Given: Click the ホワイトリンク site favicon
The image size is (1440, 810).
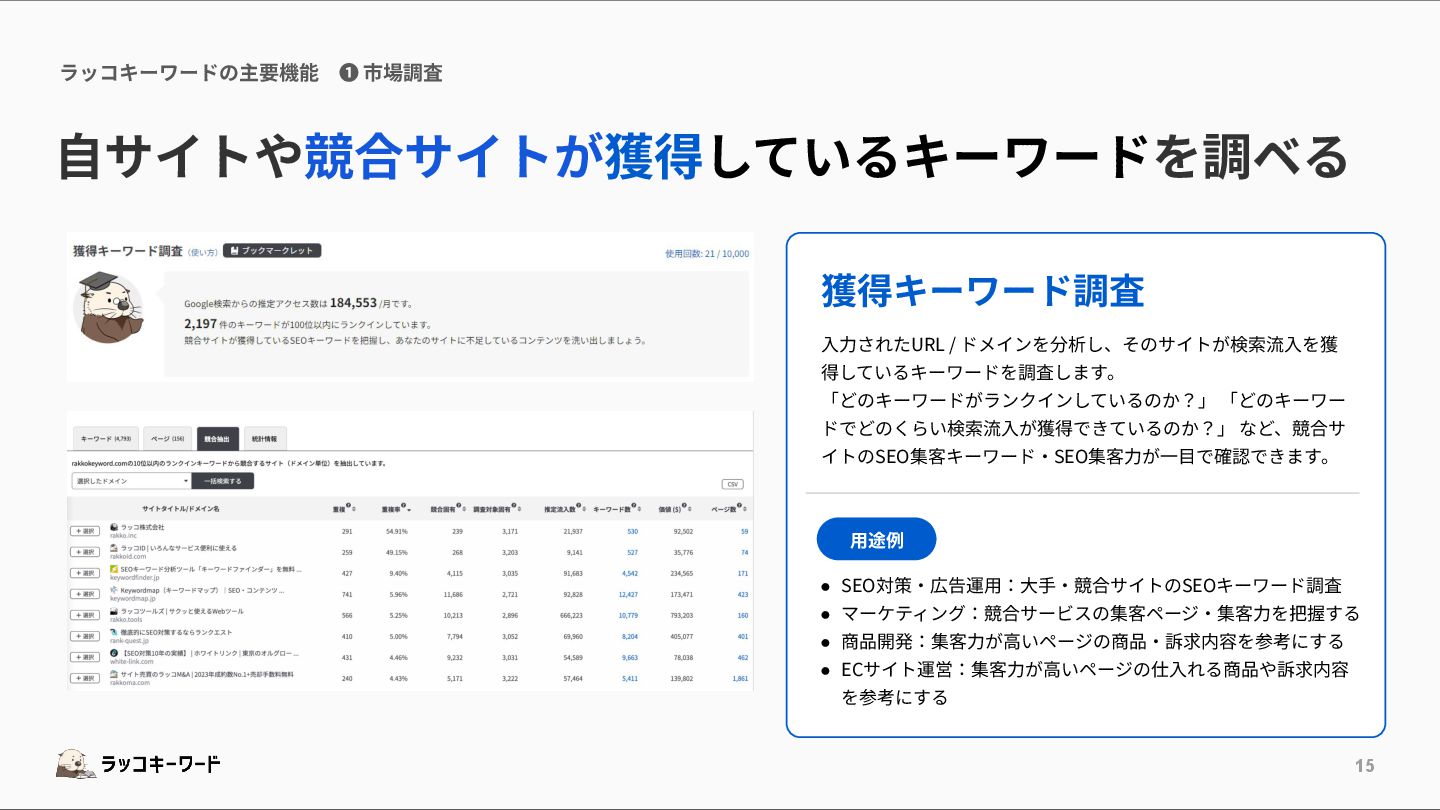Looking at the screenshot, I should pyautogui.click(x=114, y=653).
